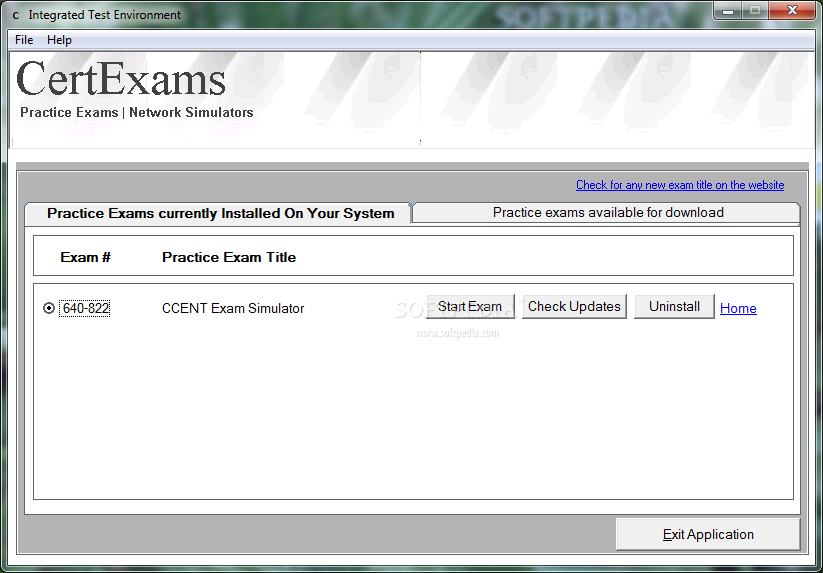
Task: Minimize the Integrated Test Environment window
Action: point(727,10)
